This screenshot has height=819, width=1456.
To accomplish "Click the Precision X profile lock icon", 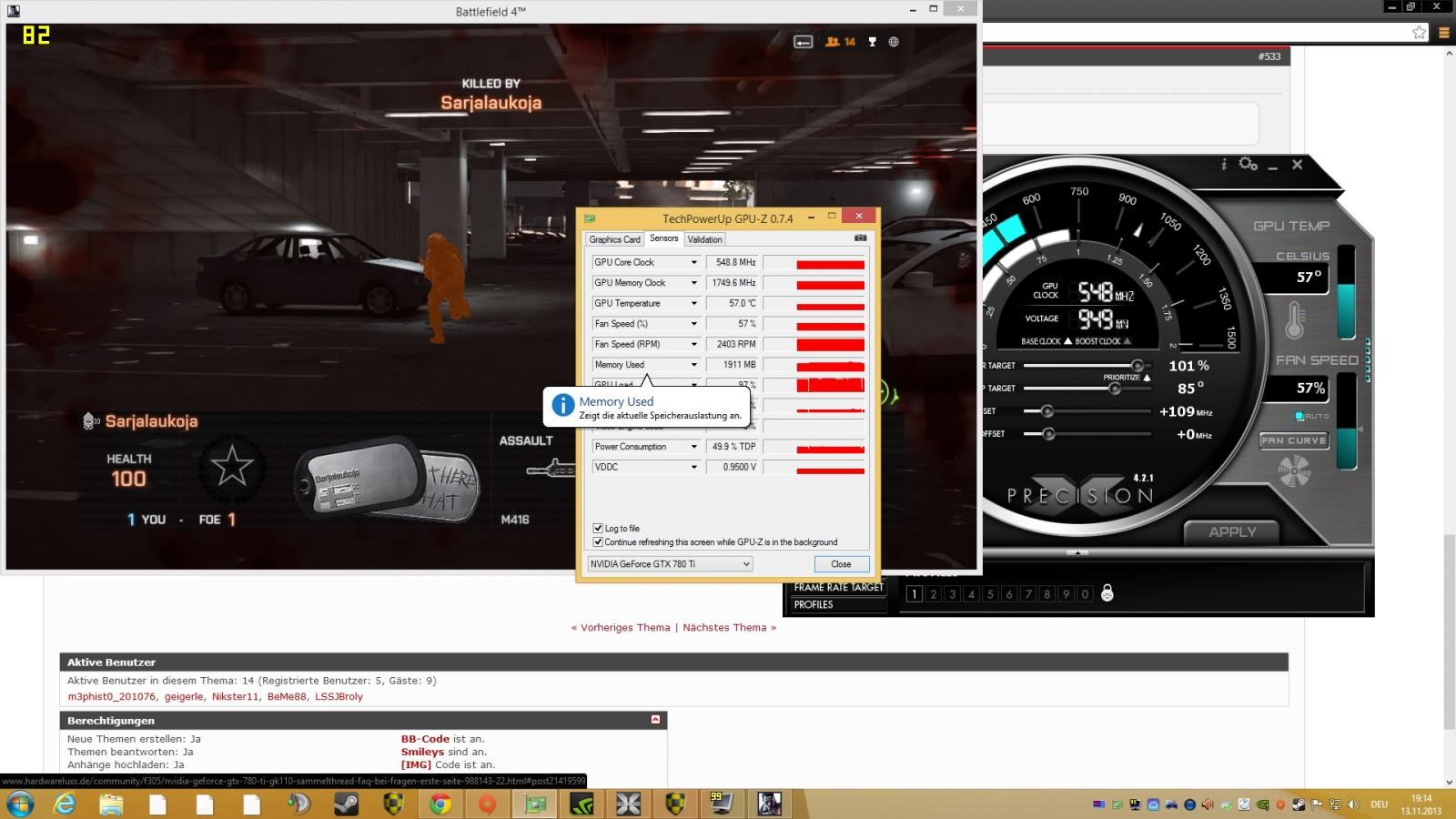I will pyautogui.click(x=1107, y=593).
